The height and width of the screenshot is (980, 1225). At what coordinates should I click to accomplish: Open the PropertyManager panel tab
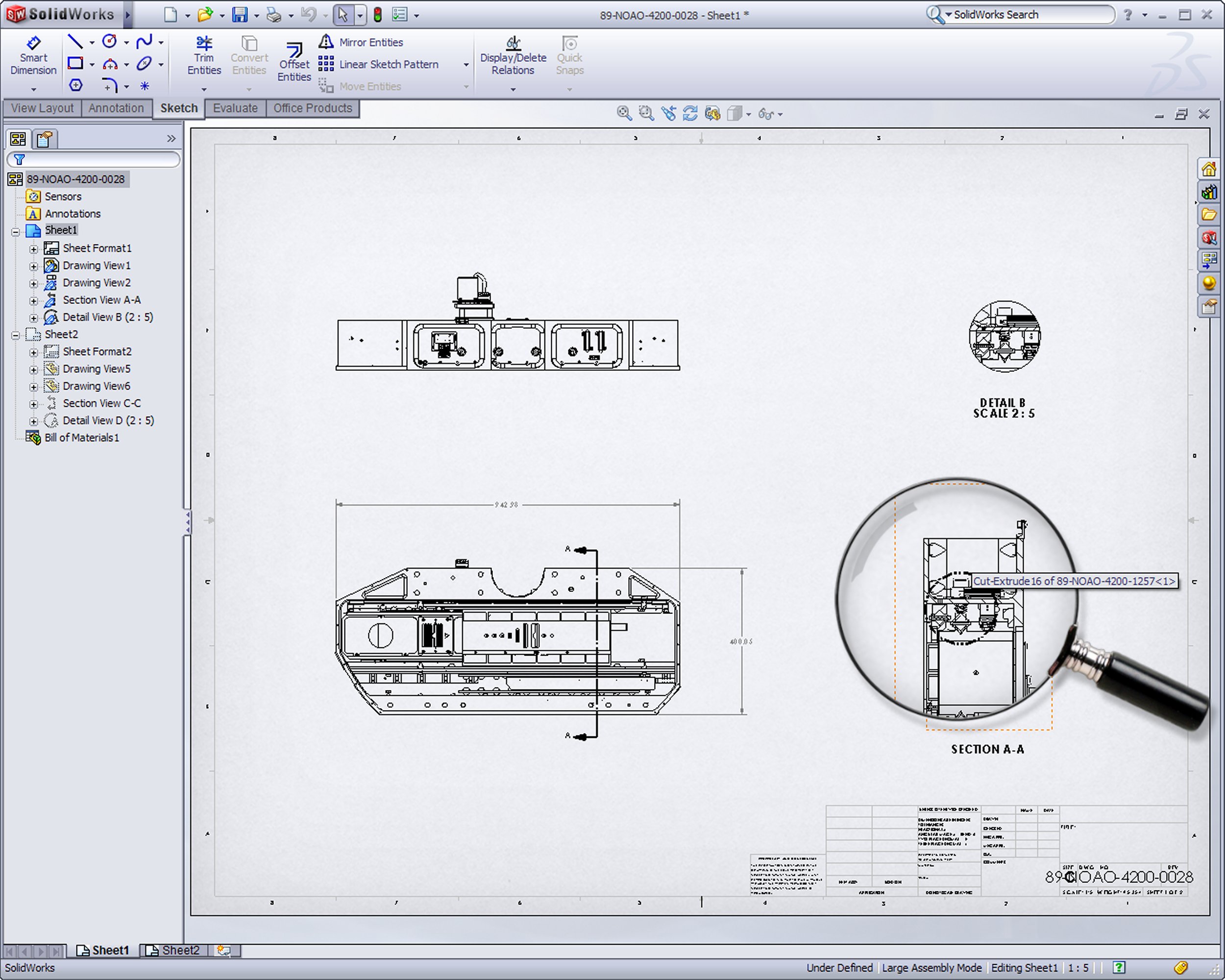44,139
